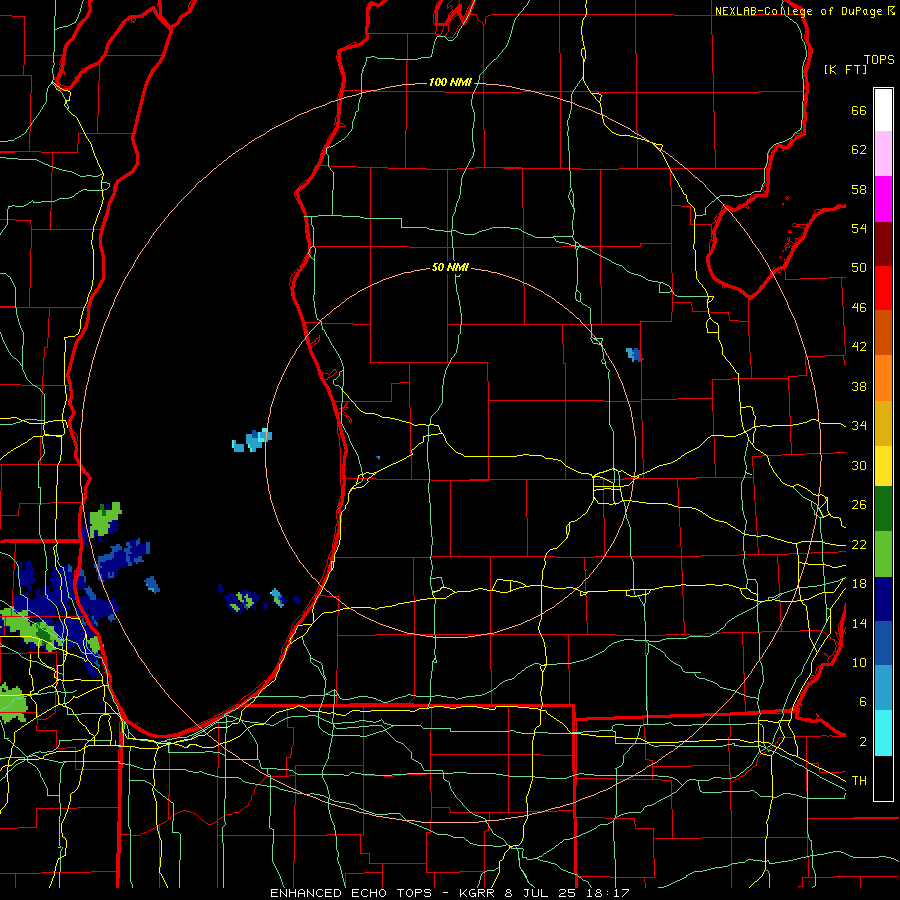This screenshot has width=900, height=900.
Task: Click the "42" legend value
Action: point(859,347)
